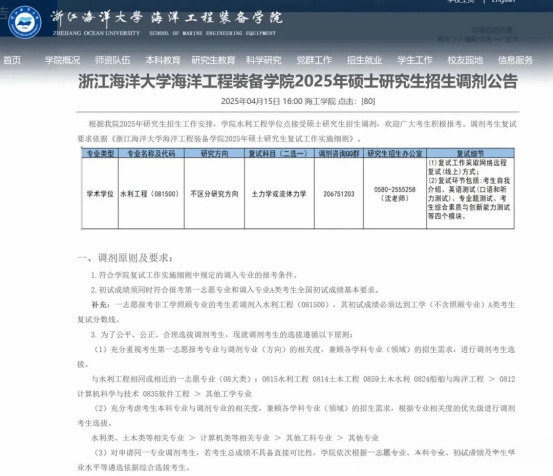
Task: Click table header 研究生招生办公室
Action: pos(395,153)
